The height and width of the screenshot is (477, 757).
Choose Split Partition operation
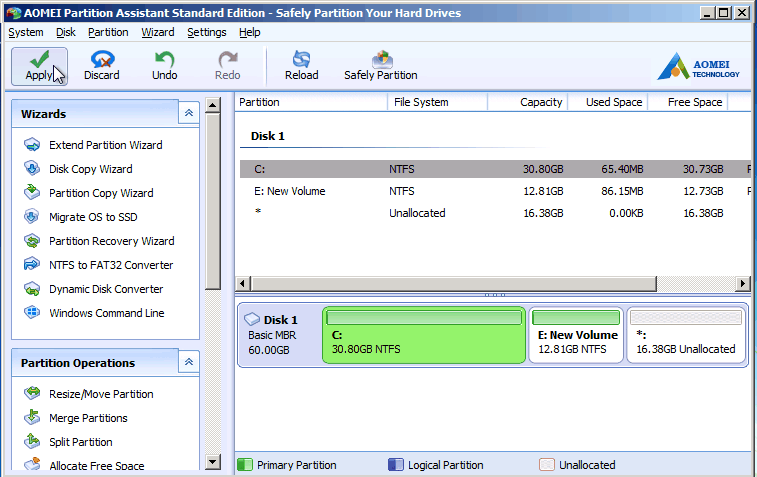81,442
